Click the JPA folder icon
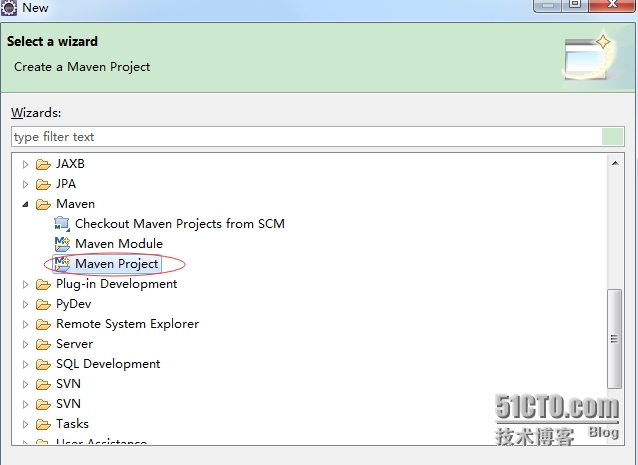Image resolution: width=638 pixels, height=465 pixels. click(x=43, y=184)
